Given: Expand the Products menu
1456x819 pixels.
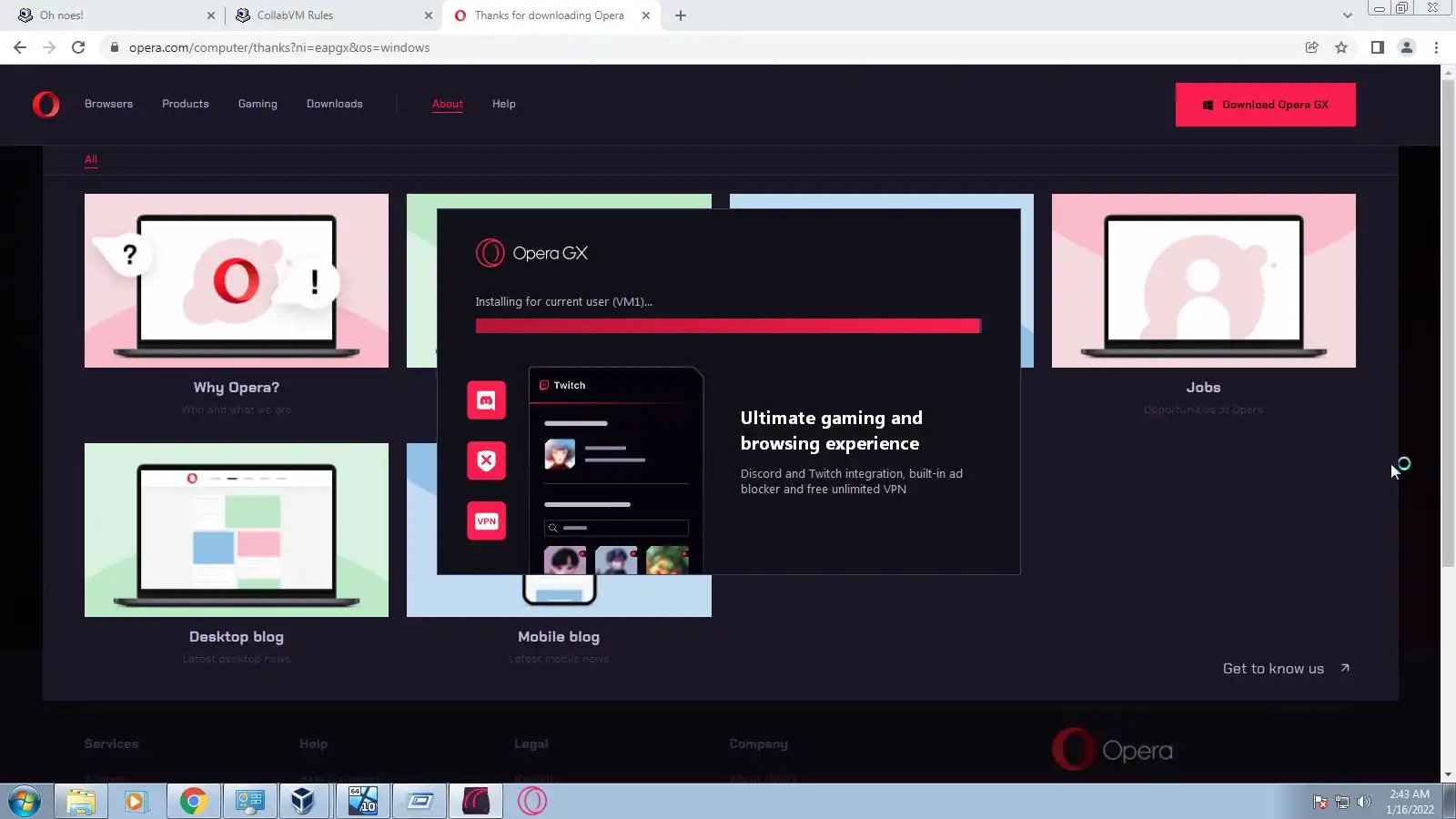Looking at the screenshot, I should pyautogui.click(x=186, y=104).
